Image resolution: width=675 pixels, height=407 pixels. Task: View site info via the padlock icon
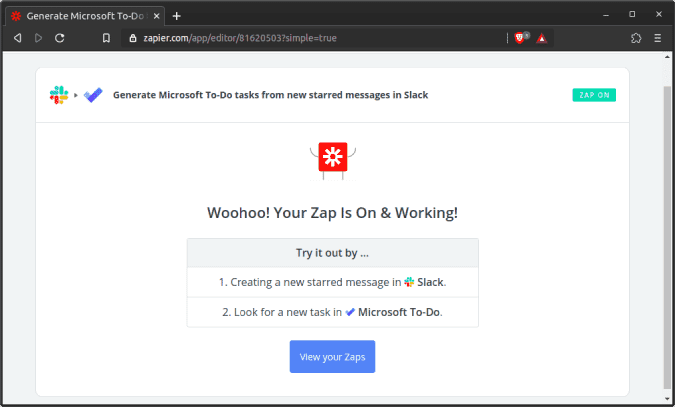pos(133,38)
